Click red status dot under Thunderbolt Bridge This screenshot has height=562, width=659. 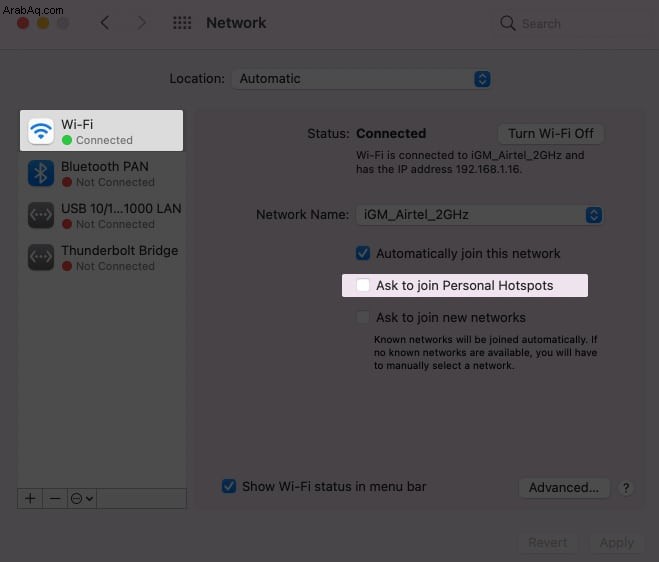point(67,266)
